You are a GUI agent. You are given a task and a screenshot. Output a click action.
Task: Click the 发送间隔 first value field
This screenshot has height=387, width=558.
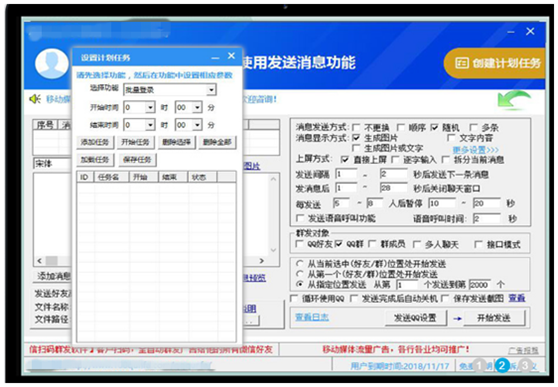[346, 174]
